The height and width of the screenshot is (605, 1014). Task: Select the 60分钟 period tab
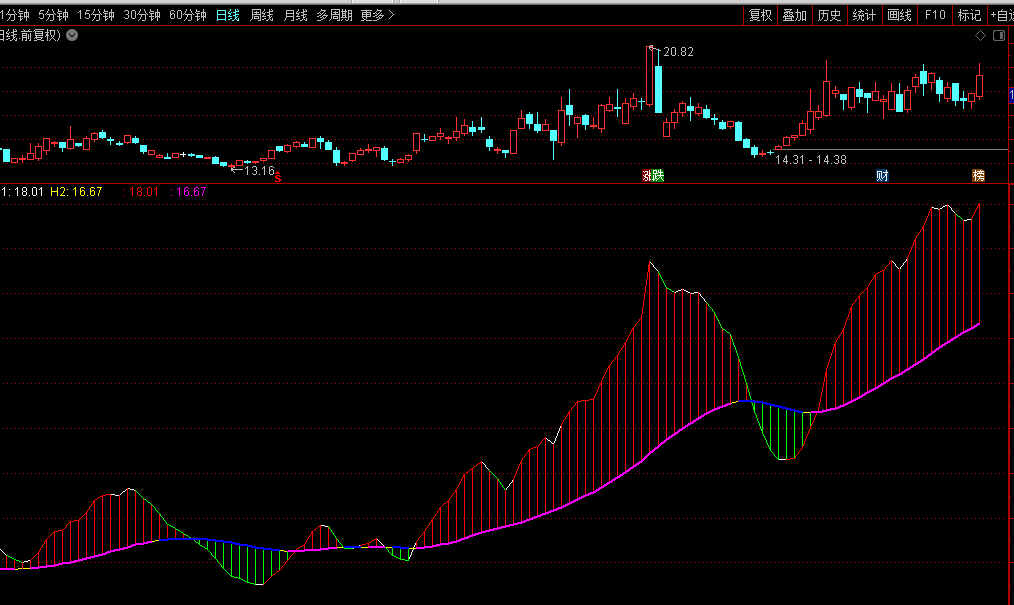(x=188, y=15)
